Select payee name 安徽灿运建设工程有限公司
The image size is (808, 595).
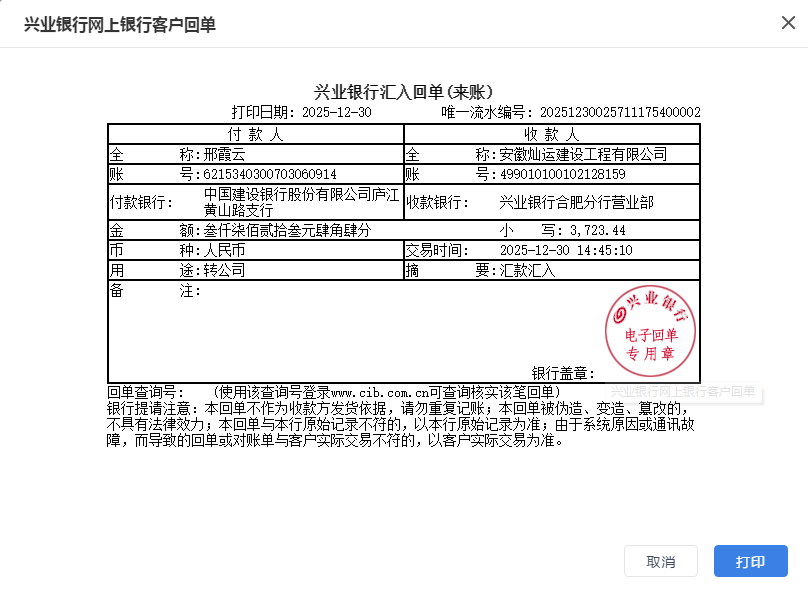click(x=583, y=155)
